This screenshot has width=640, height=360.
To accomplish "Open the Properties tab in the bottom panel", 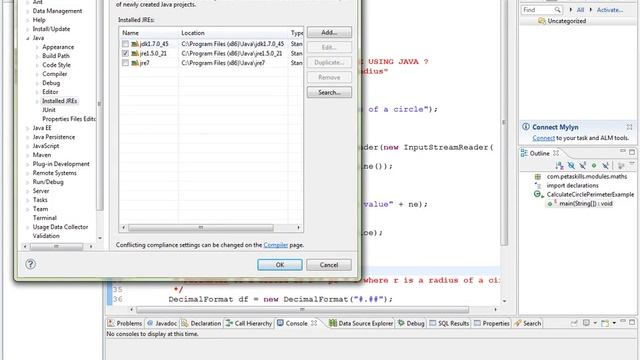I will [x=491, y=323].
